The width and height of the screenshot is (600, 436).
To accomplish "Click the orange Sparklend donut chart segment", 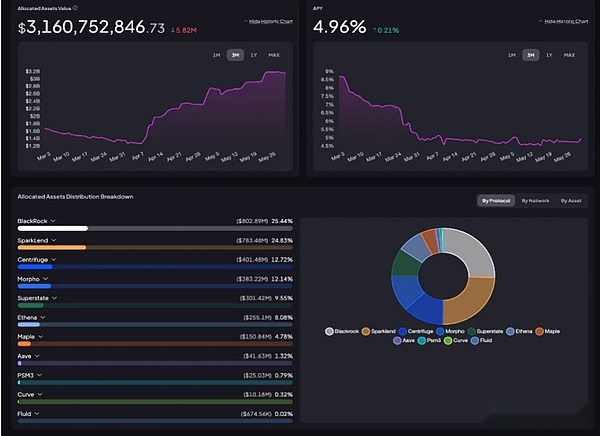I will coord(472,300).
